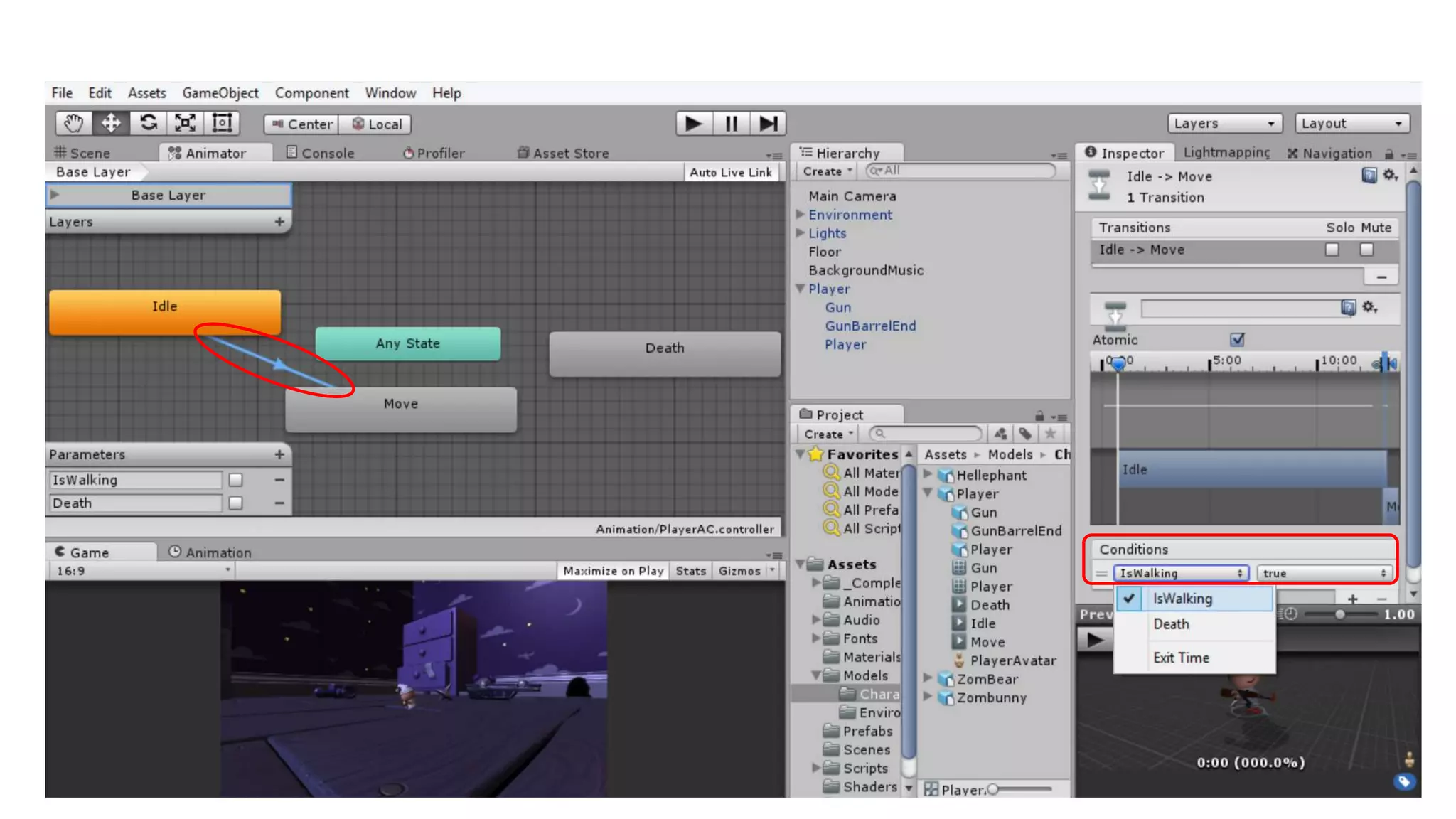Open the GameObject menu
The width and height of the screenshot is (1456, 819).
(x=220, y=92)
